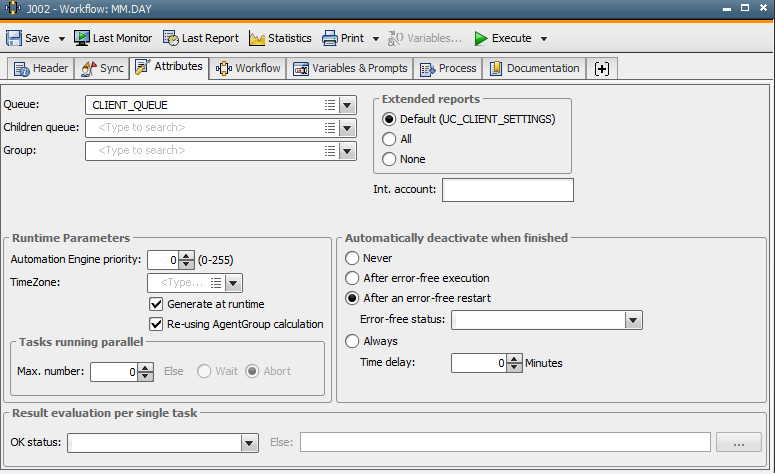The width and height of the screenshot is (775, 474).
Task: Click the add tab plus icon
Action: tap(601, 68)
